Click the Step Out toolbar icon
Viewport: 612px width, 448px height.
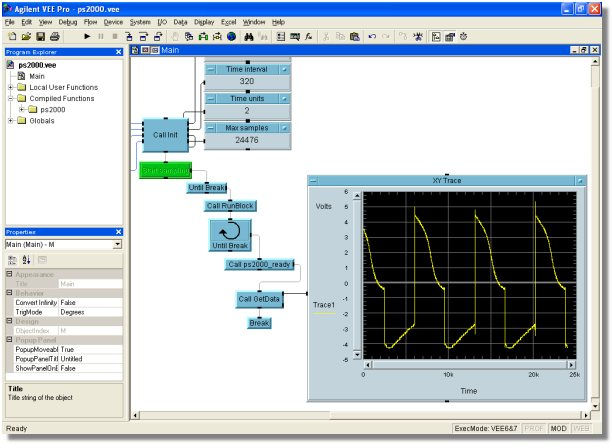(x=158, y=37)
